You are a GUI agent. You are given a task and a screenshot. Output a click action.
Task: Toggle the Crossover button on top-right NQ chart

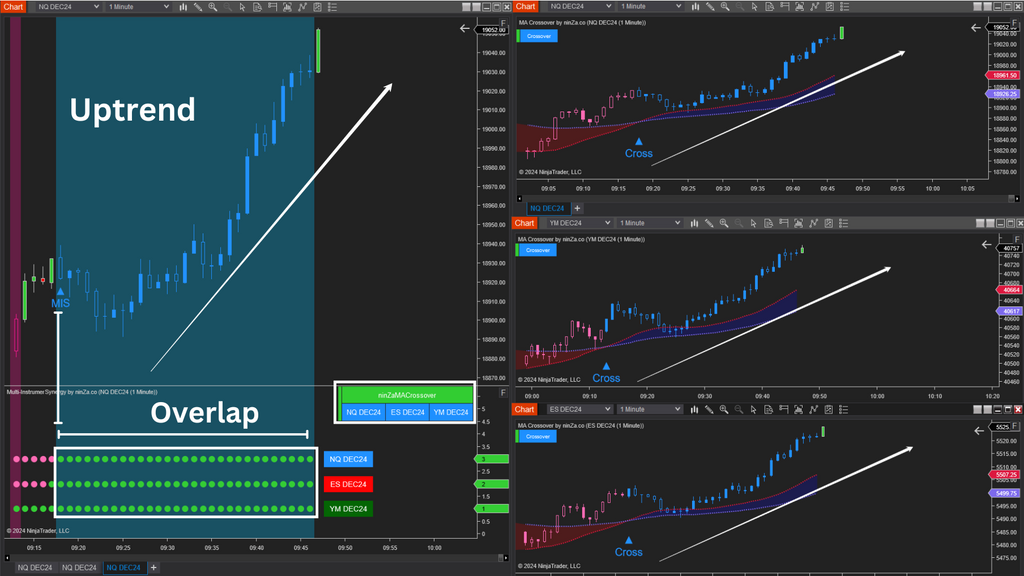(537, 36)
